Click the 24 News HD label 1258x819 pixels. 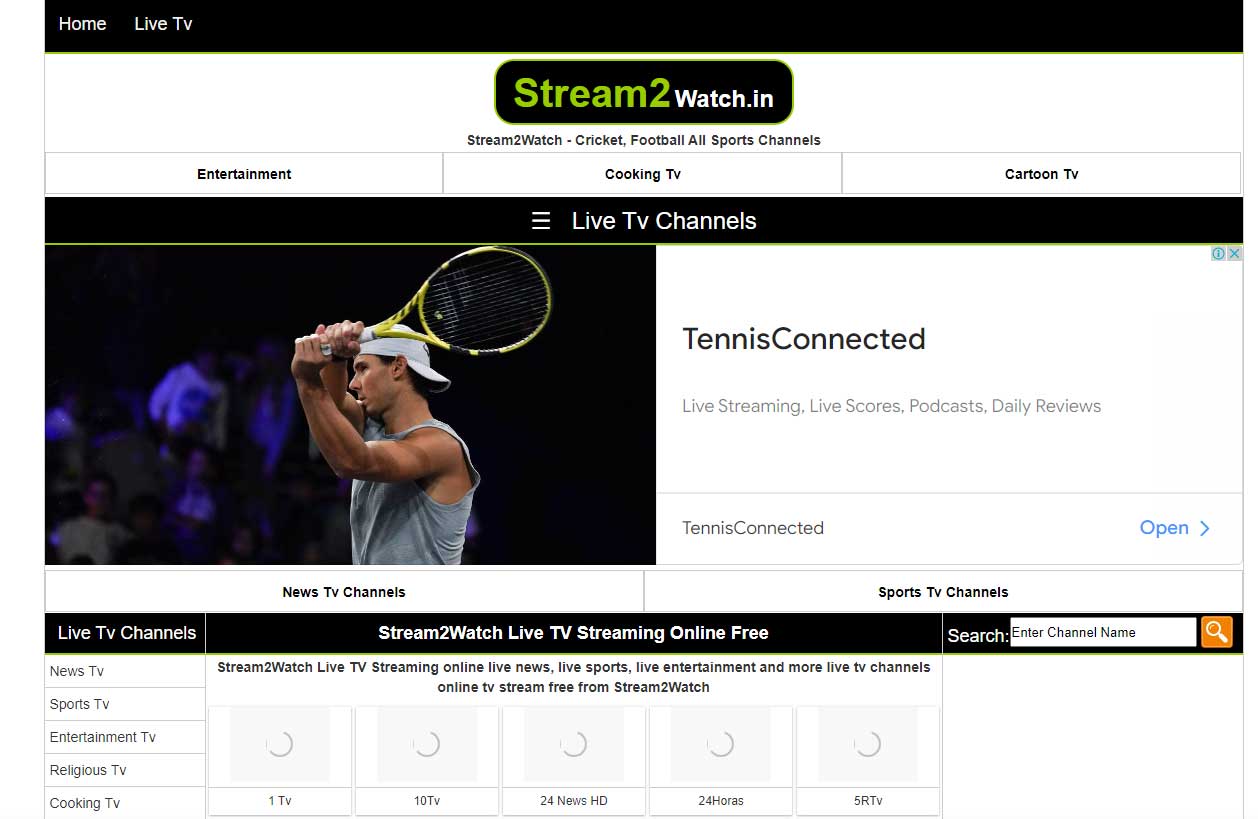tap(574, 801)
